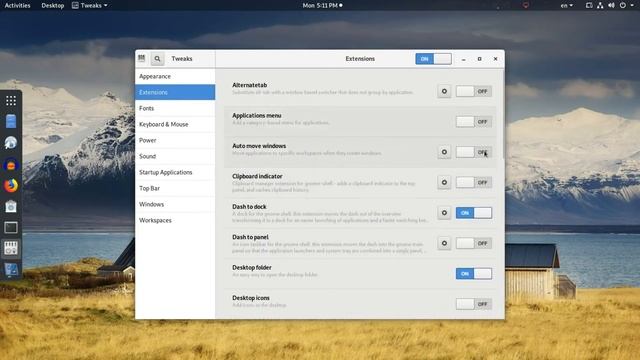This screenshot has height=360, width=640.
Task: Maximize the Tweaks window
Action: [x=480, y=59]
